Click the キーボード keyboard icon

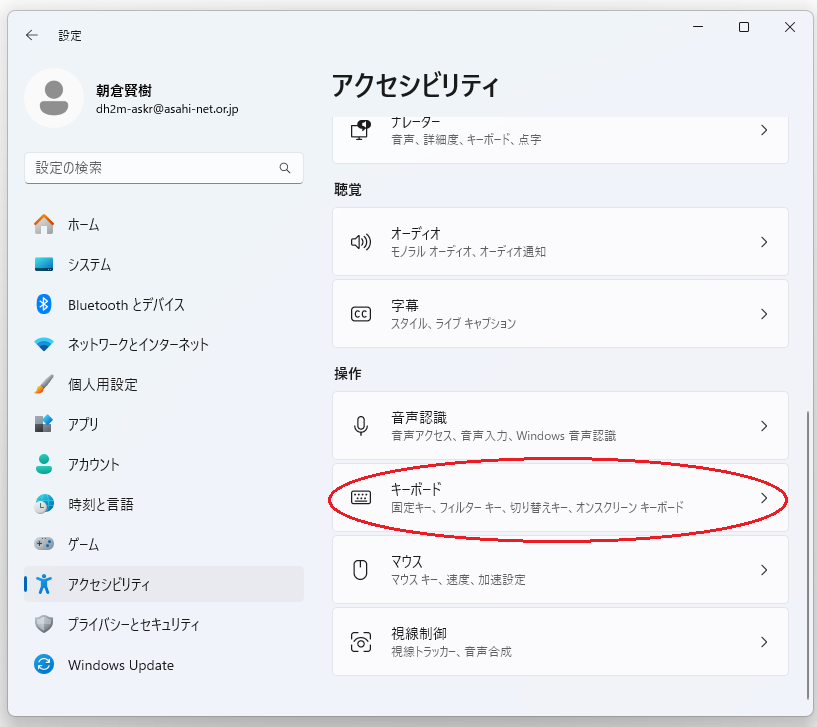pyautogui.click(x=361, y=498)
